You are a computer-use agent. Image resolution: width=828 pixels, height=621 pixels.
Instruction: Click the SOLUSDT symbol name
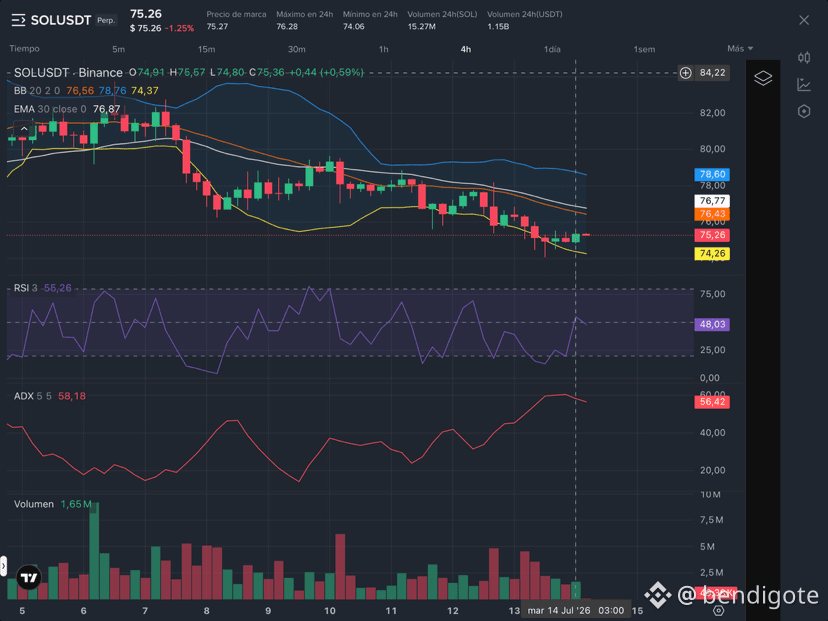coord(61,21)
